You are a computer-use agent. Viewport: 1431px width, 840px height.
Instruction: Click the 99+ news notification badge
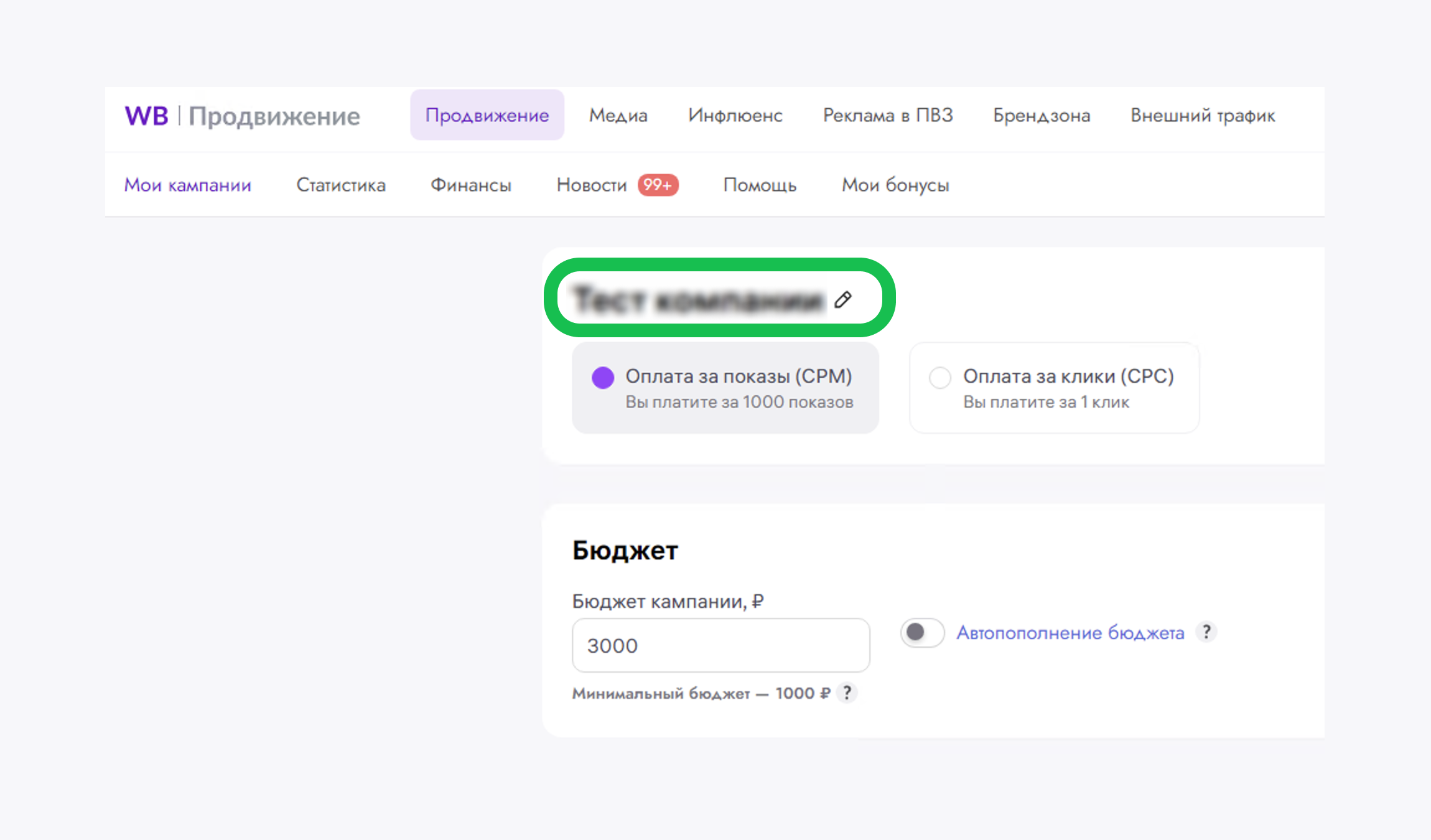click(658, 185)
